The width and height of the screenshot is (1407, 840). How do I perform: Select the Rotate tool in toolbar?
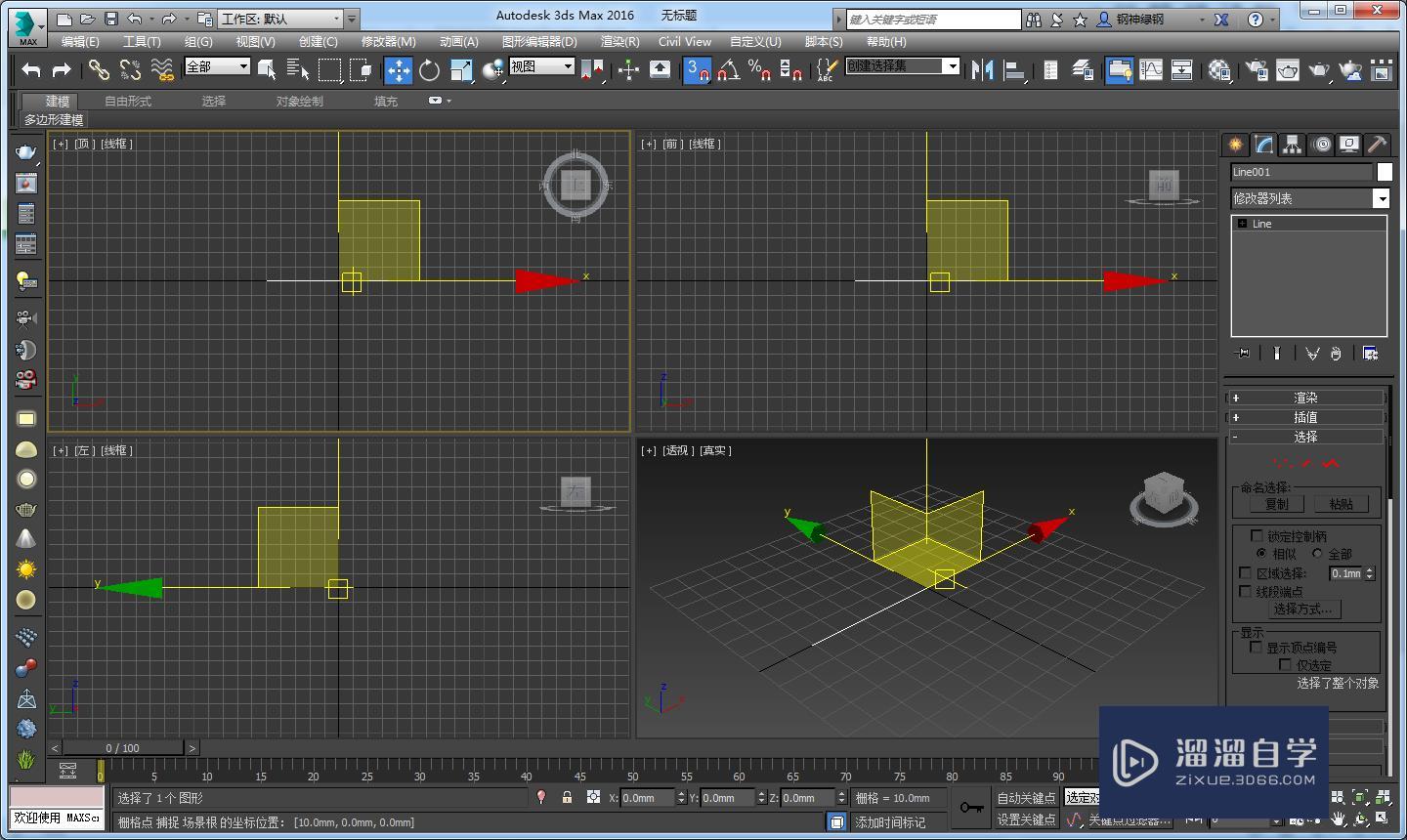tap(429, 69)
